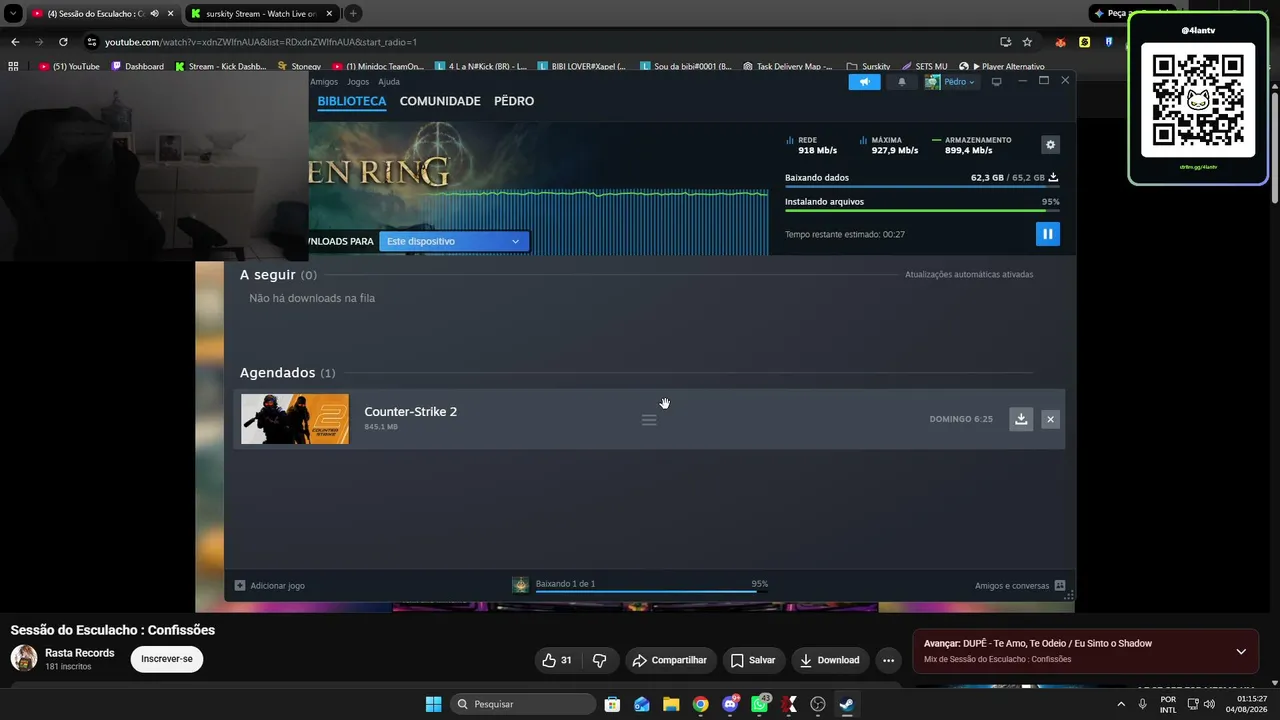The image size is (1280, 720).
Task: Open File Explorer from the taskbar
Action: pos(671,704)
